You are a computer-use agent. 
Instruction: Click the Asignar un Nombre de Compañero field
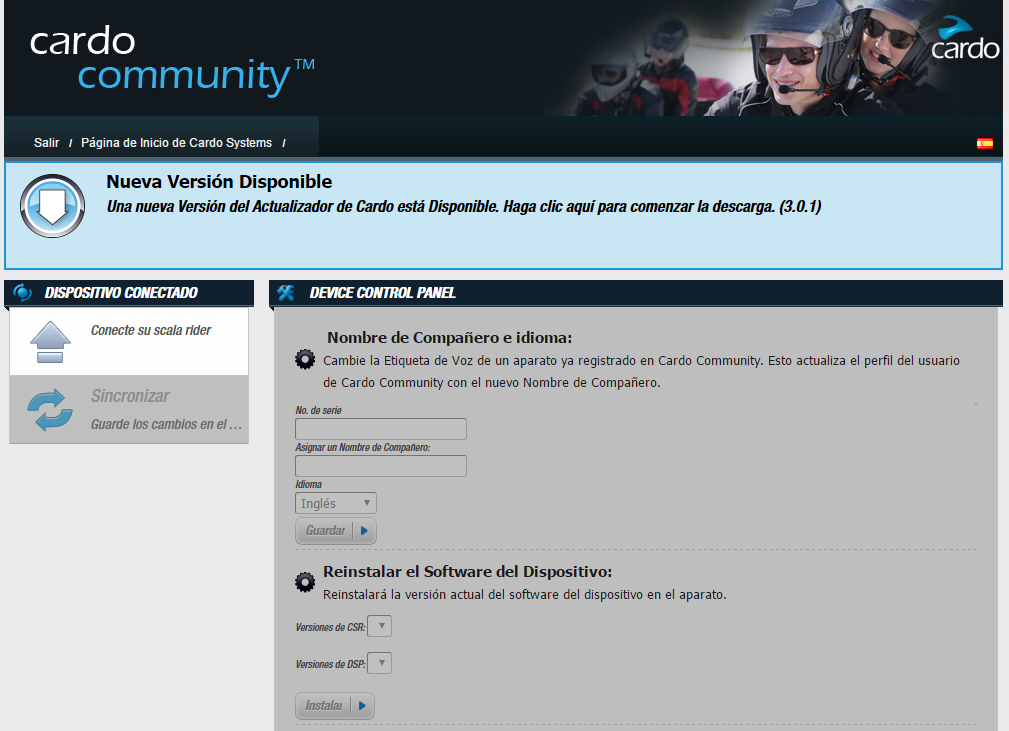(x=381, y=466)
